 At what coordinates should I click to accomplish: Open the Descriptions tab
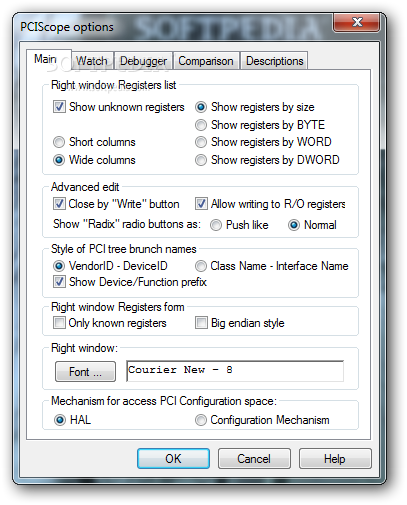pyautogui.click(x=274, y=61)
